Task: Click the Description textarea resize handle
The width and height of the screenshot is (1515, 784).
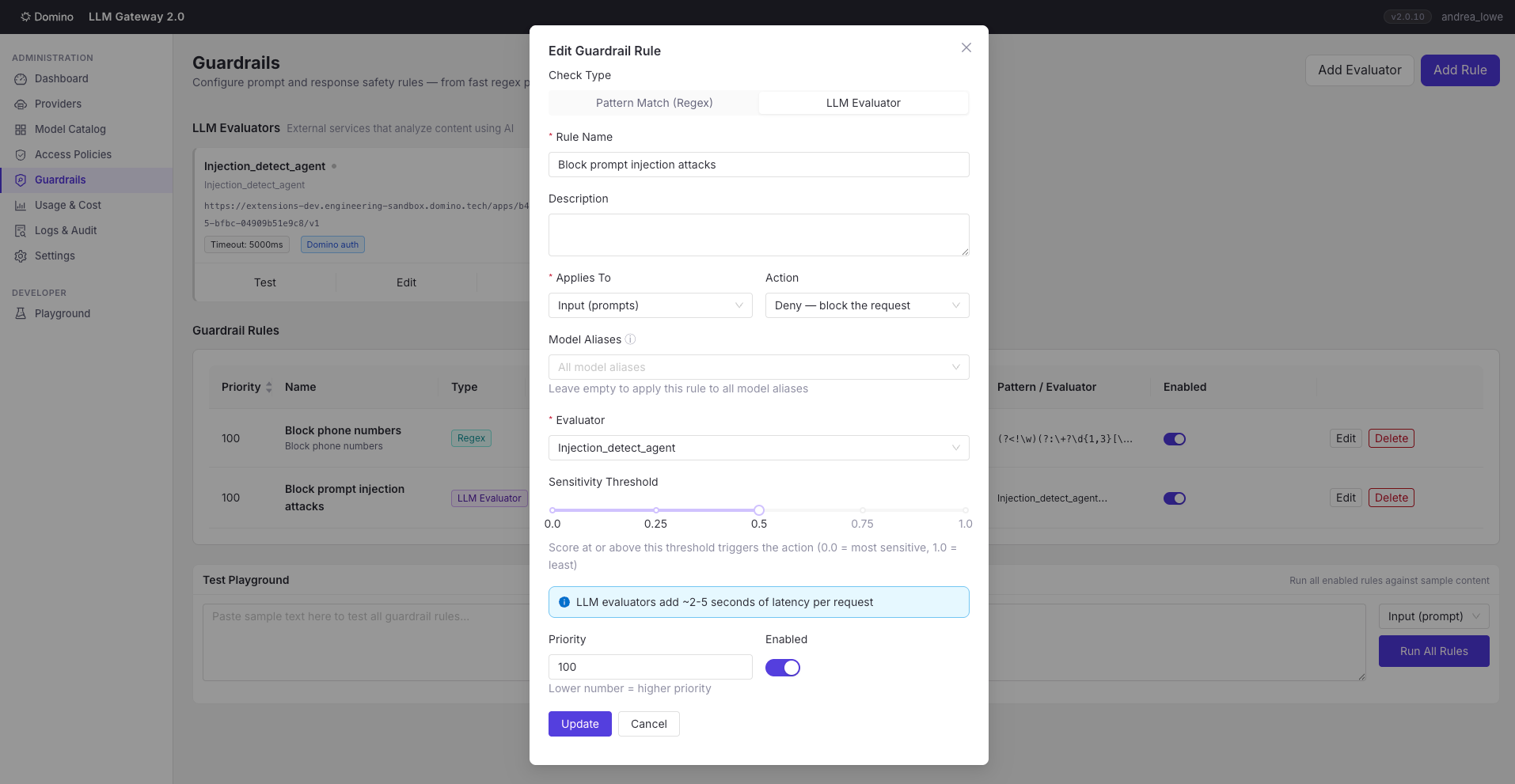Action: (x=965, y=252)
